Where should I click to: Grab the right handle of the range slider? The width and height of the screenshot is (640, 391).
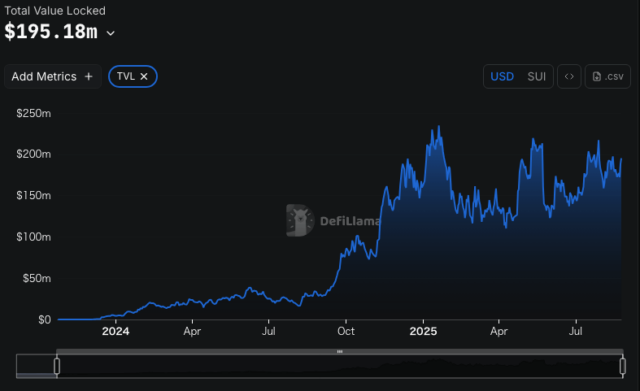pyautogui.click(x=622, y=366)
